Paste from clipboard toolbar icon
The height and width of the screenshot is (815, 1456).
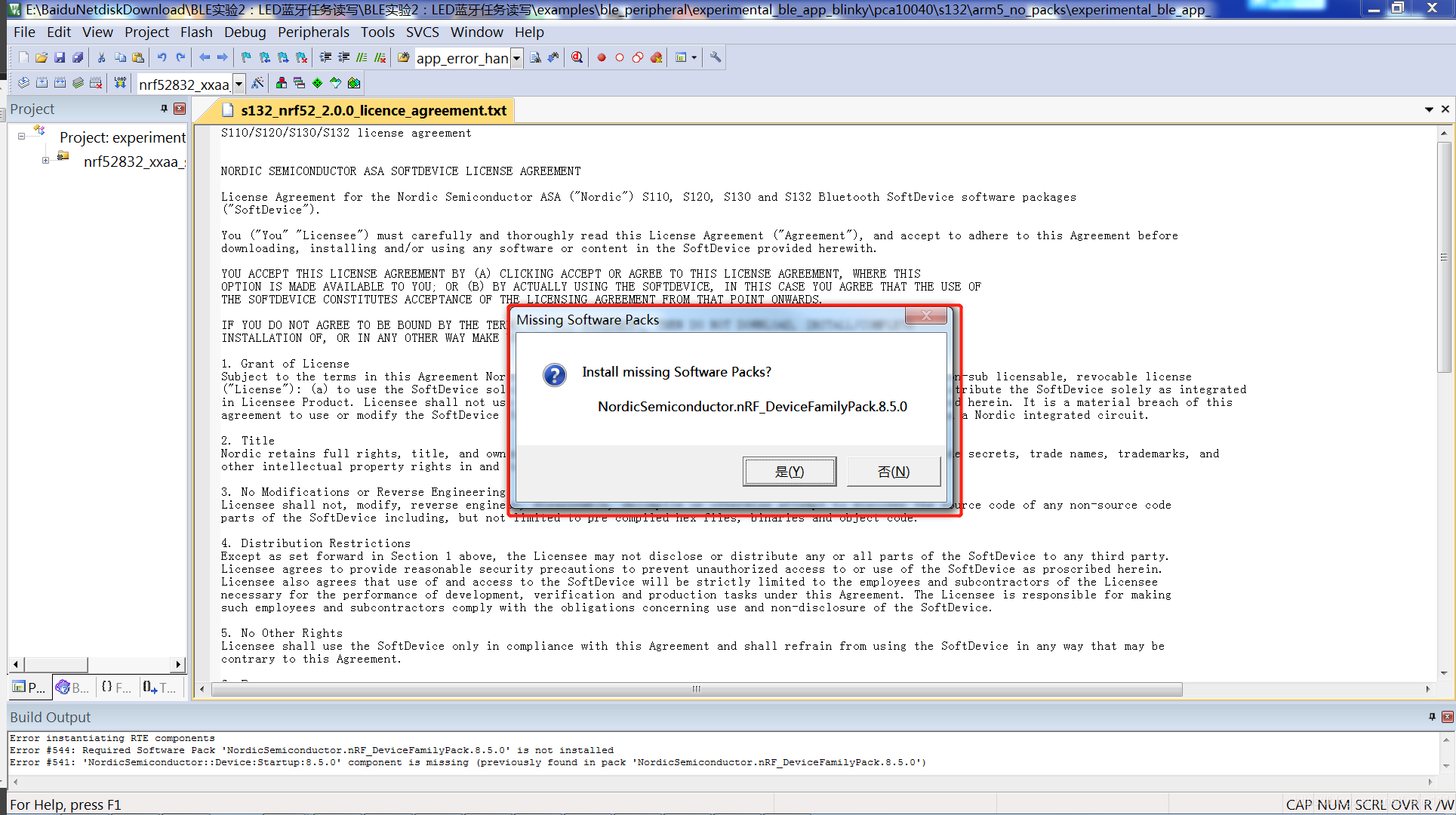point(138,57)
